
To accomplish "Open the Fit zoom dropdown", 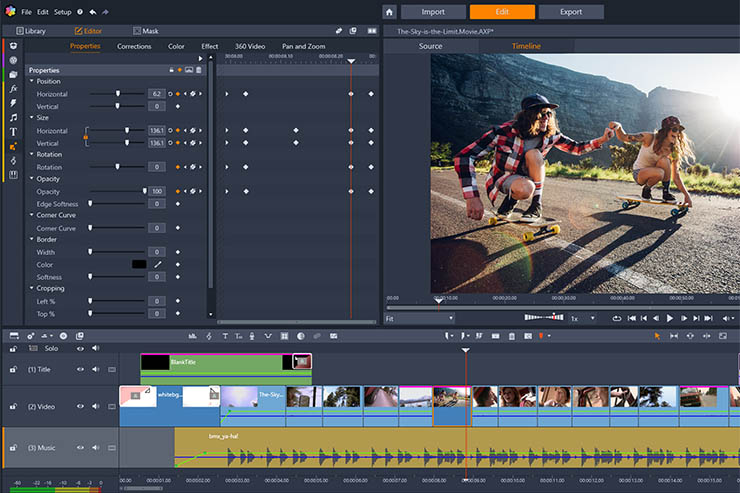I will tap(420, 318).
